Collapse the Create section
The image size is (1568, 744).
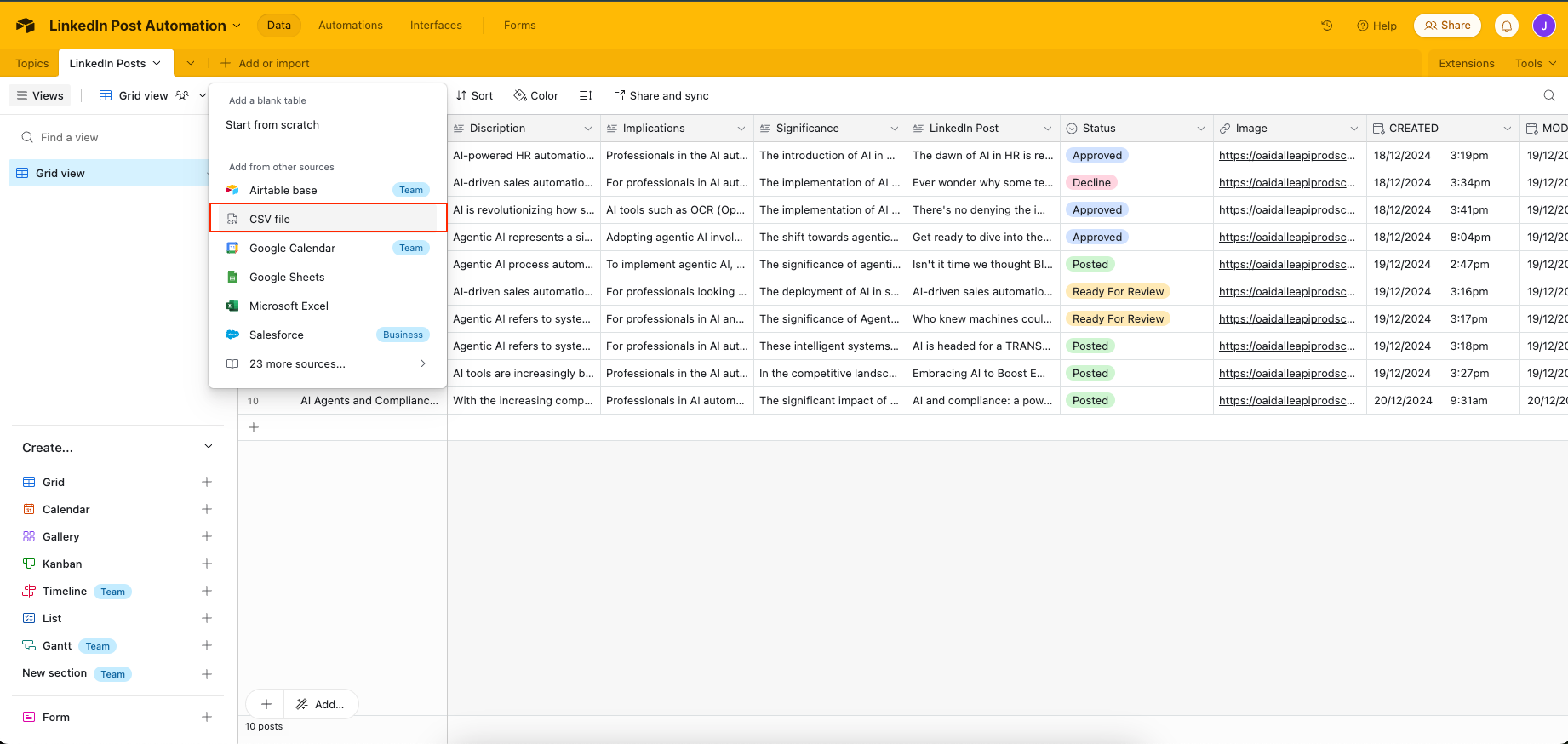pos(209,447)
